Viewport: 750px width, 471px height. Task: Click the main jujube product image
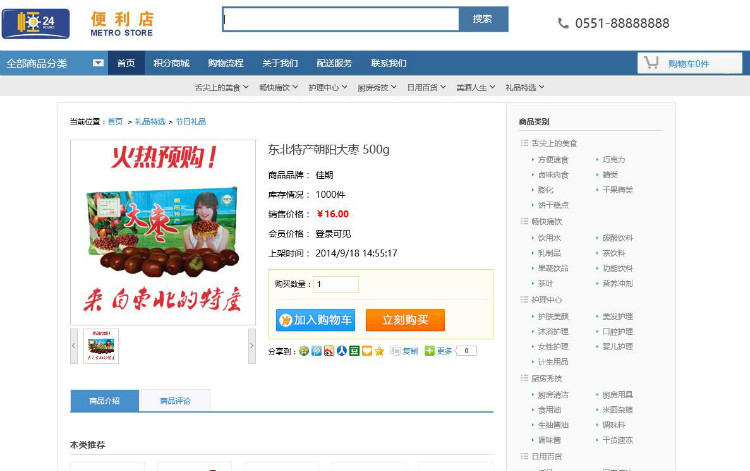[163, 232]
